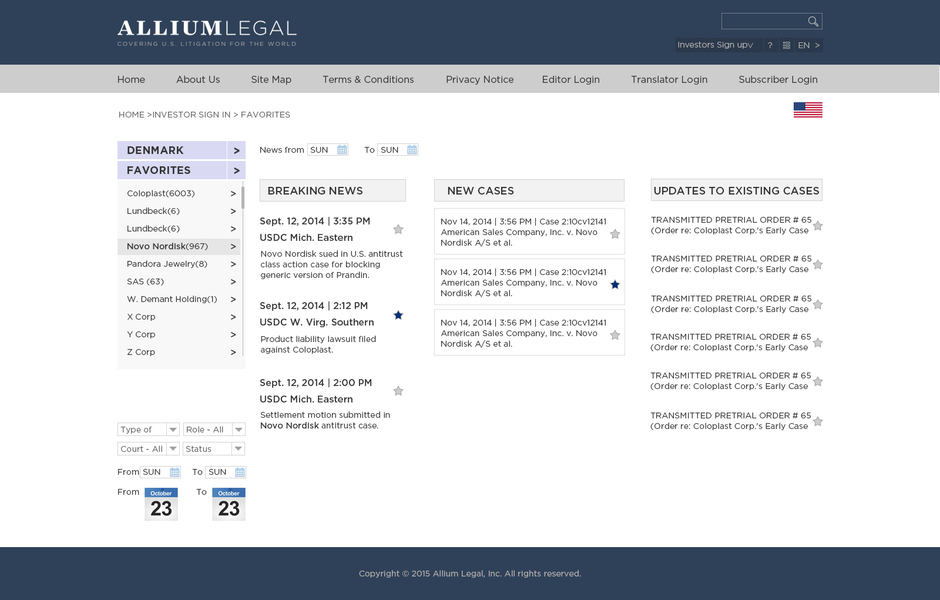Click HOME in the breadcrumb
The image size is (940, 600).
(x=131, y=114)
